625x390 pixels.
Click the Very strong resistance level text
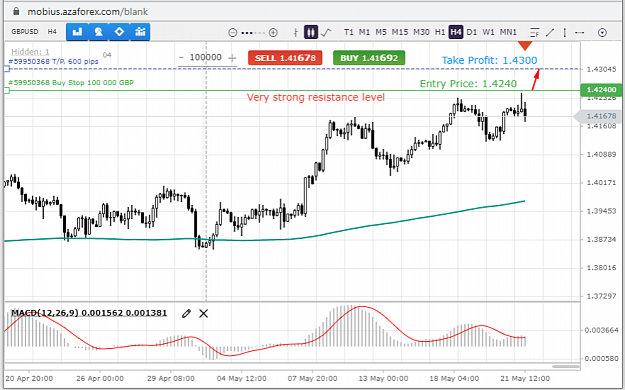pyautogui.click(x=316, y=97)
